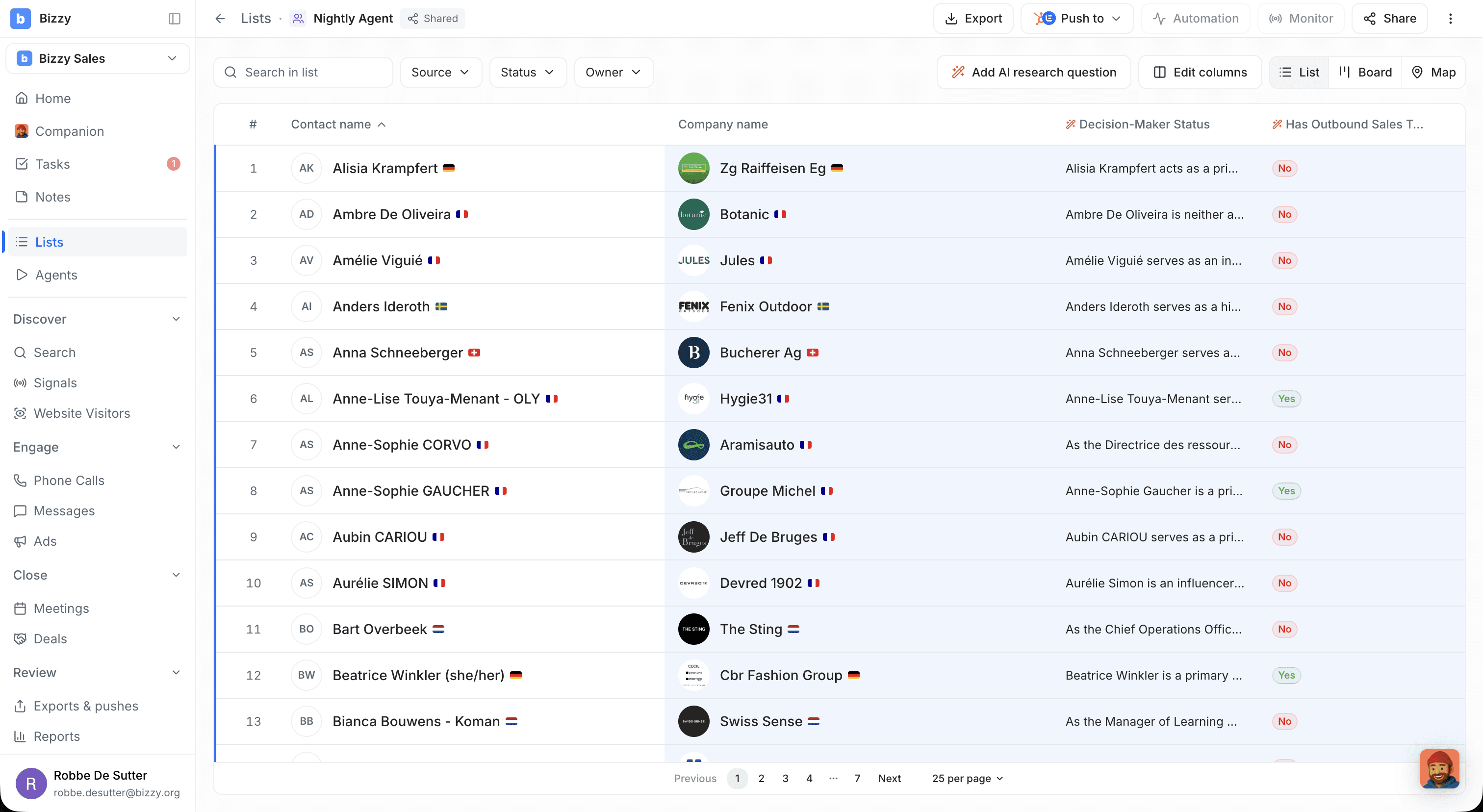The height and width of the screenshot is (812, 1483).
Task: Click the back arrow next to Lists
Action: pos(220,19)
